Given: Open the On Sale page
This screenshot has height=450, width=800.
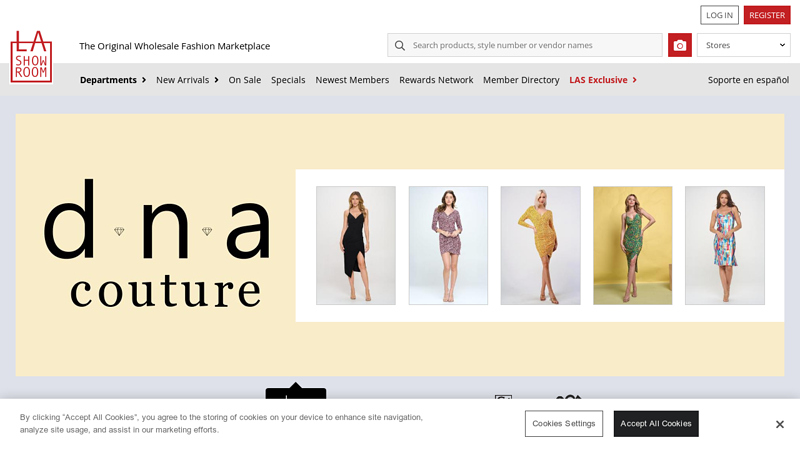Looking at the screenshot, I should pyautogui.click(x=244, y=80).
